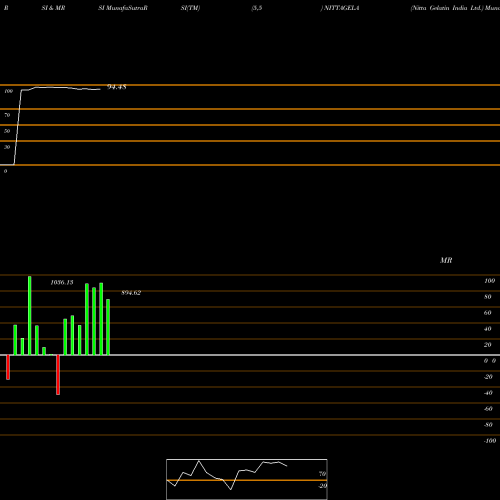Click the 70 level label on RSI axis

pyautogui.click(x=7, y=115)
